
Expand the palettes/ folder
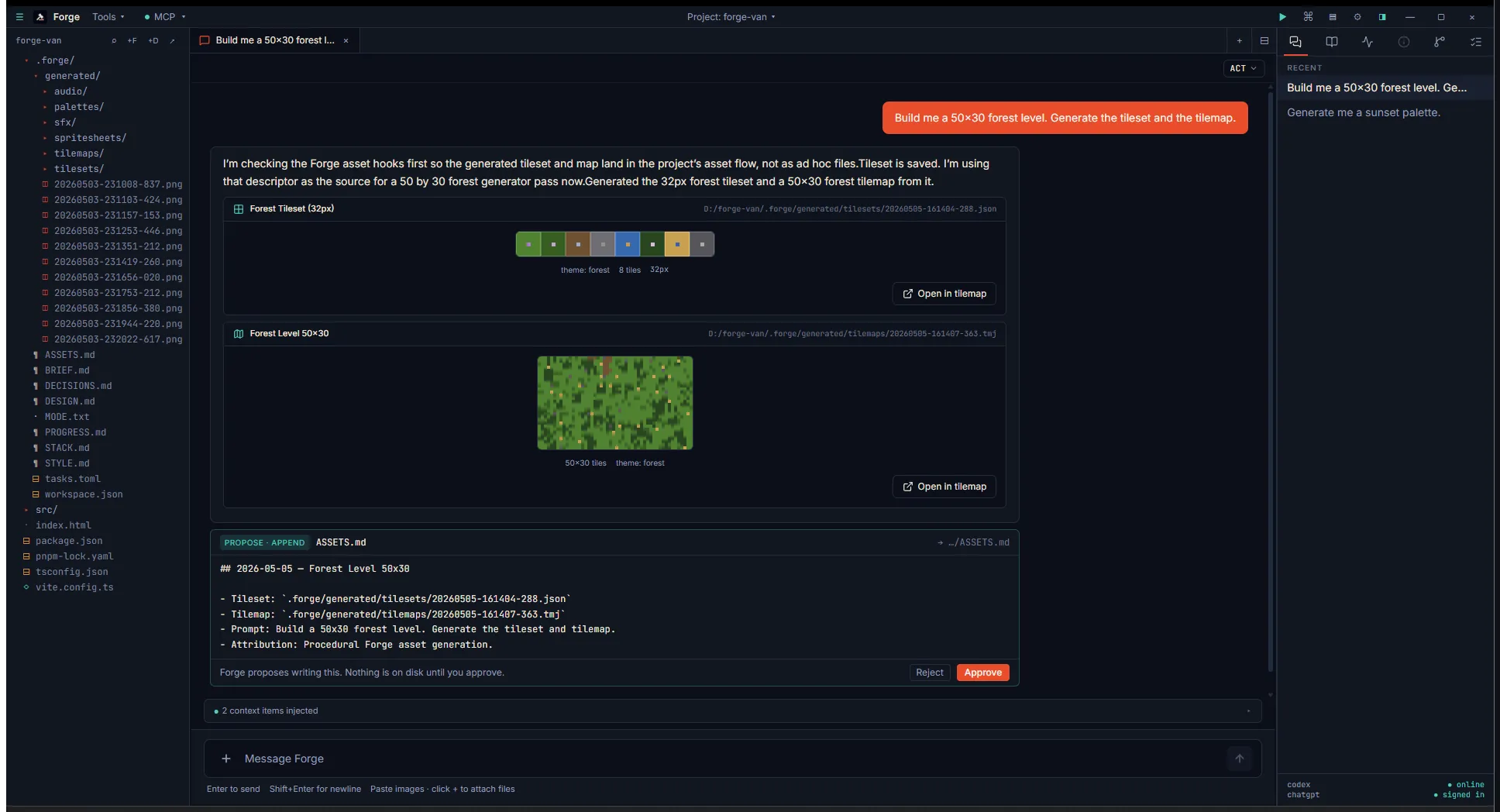(x=78, y=106)
